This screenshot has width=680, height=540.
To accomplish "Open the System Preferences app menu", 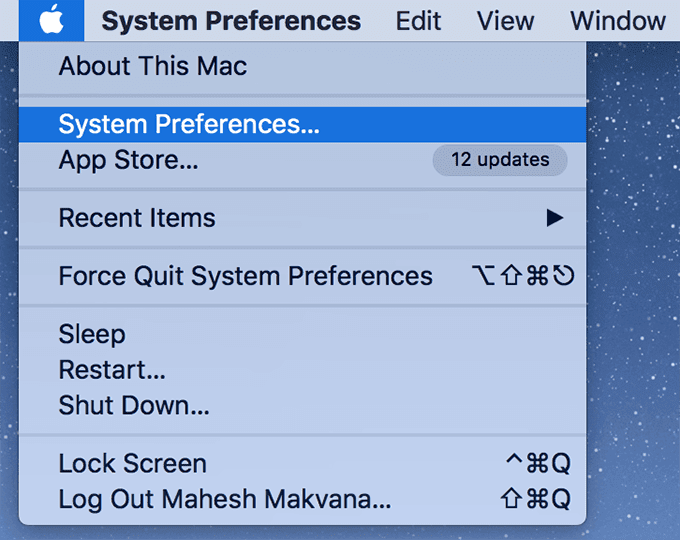I will click(231, 20).
